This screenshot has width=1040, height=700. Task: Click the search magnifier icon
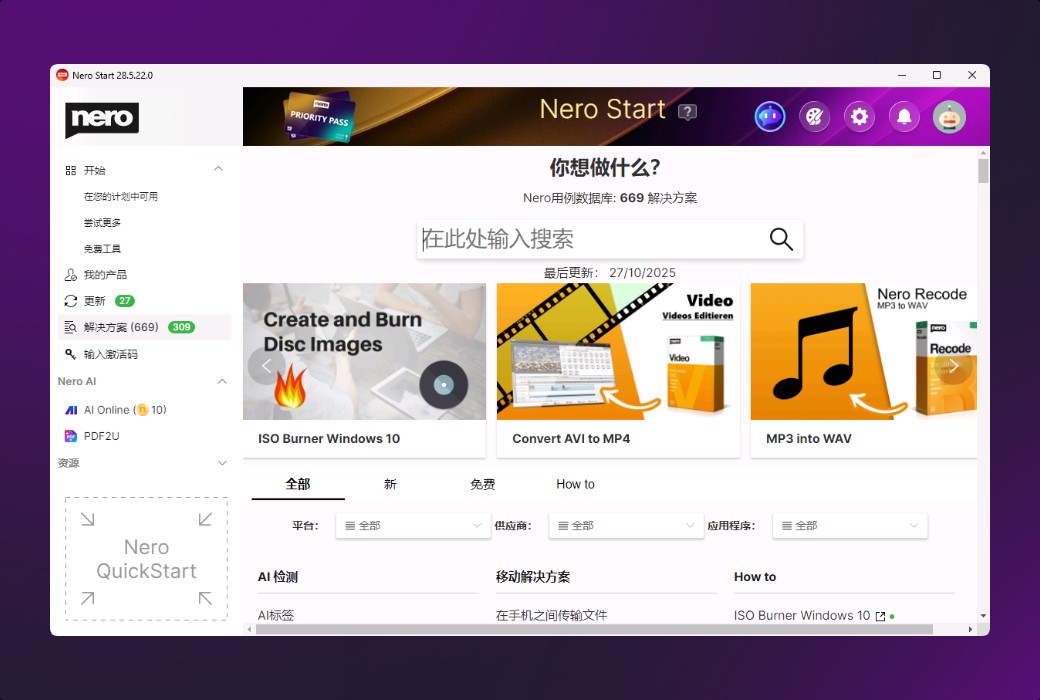(x=780, y=239)
